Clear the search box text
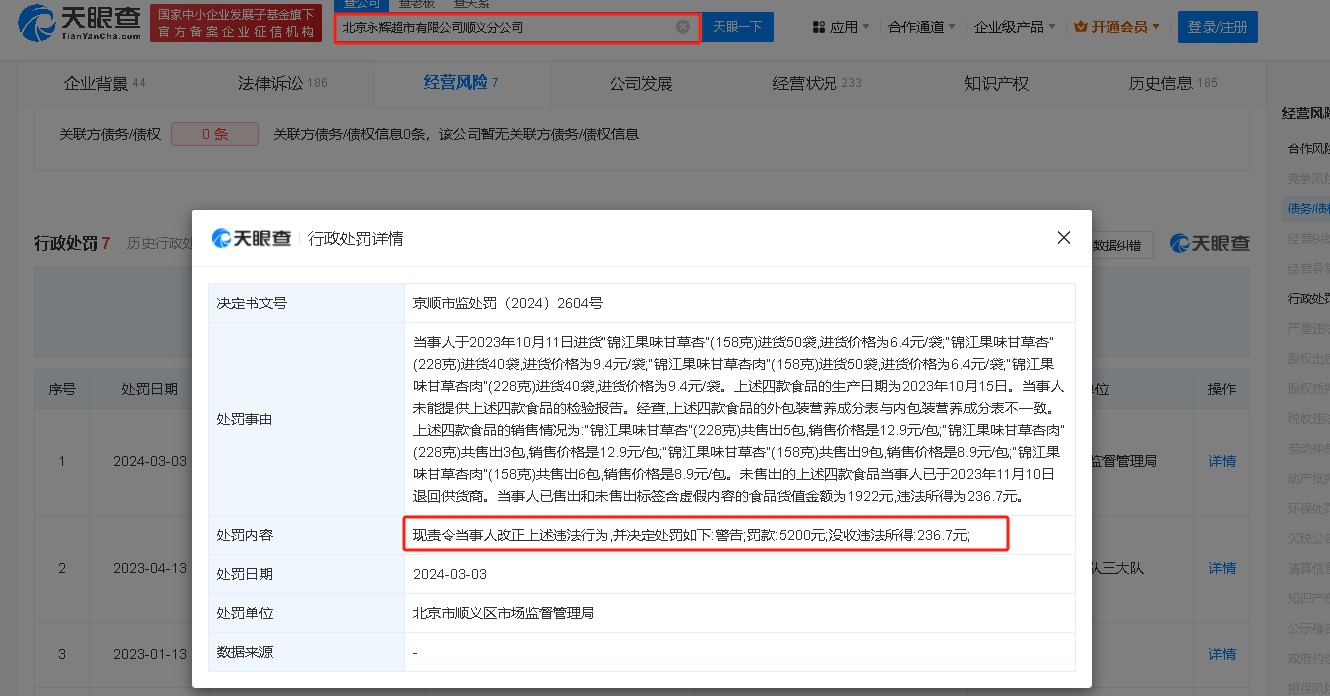 (683, 27)
